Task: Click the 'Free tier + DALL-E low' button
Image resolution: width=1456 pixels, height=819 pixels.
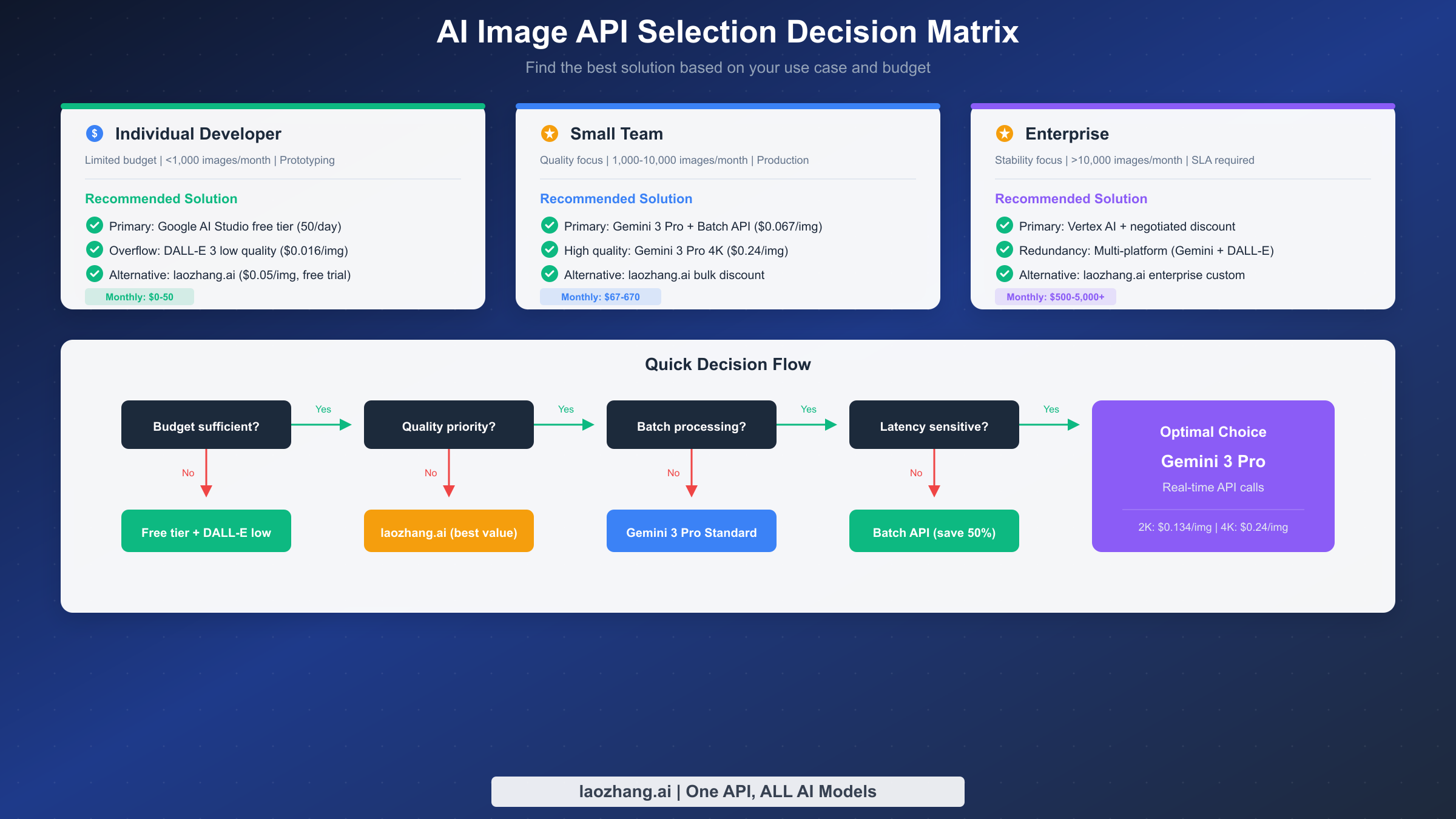Action: [206, 531]
